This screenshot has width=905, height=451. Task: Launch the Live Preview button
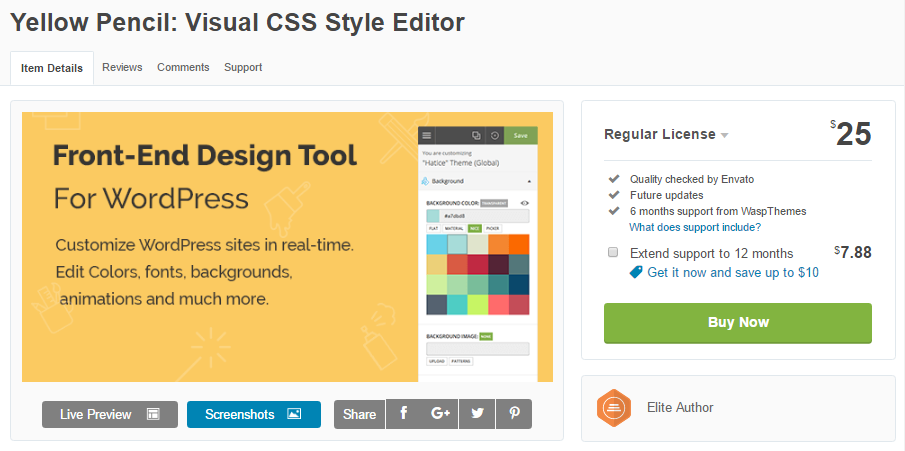point(110,415)
